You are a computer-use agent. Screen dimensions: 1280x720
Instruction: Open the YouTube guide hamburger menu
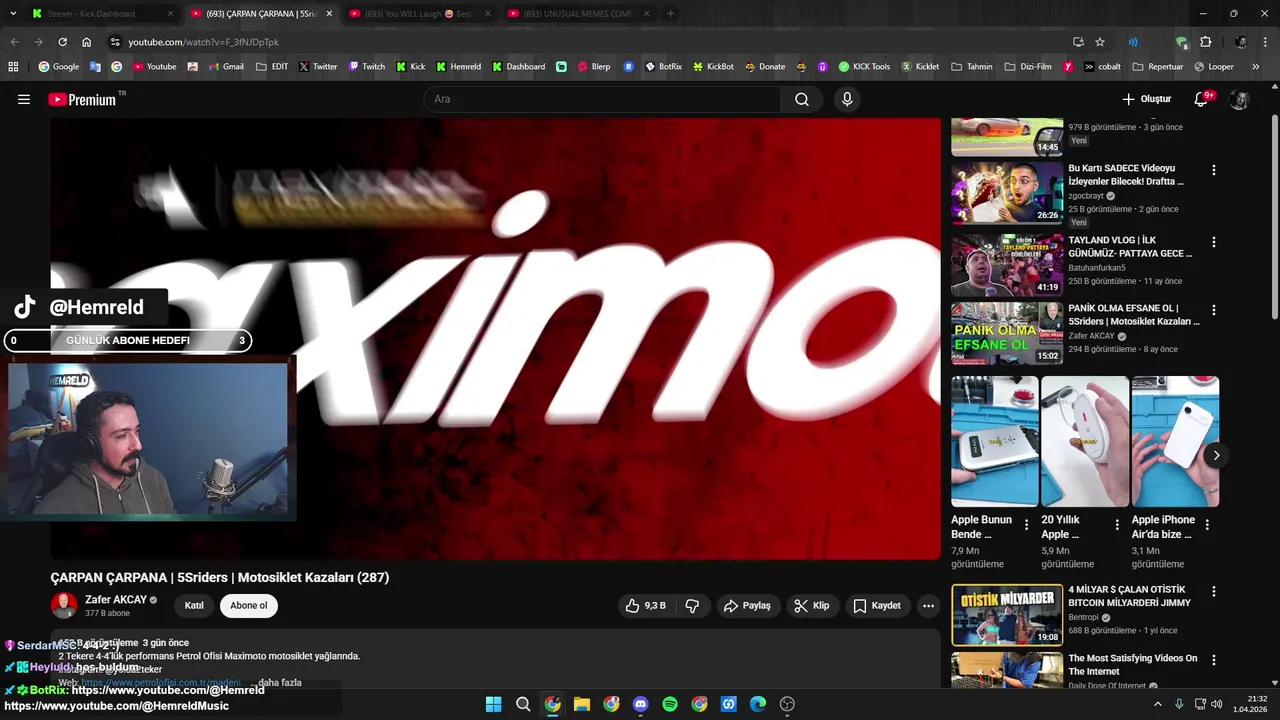point(24,99)
